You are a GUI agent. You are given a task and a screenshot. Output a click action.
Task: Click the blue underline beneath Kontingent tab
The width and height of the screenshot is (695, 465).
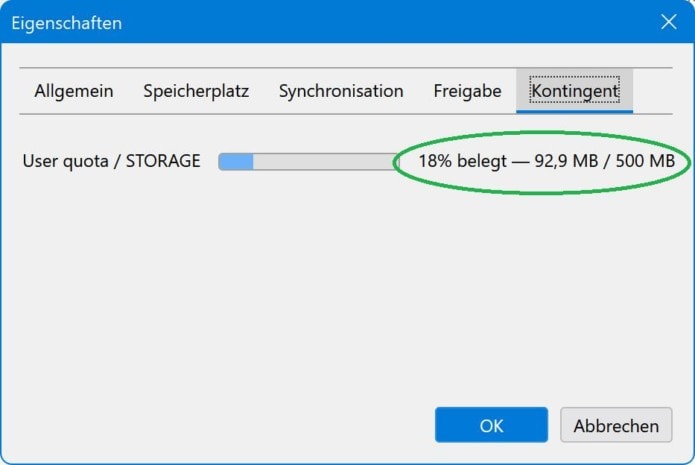pos(575,111)
